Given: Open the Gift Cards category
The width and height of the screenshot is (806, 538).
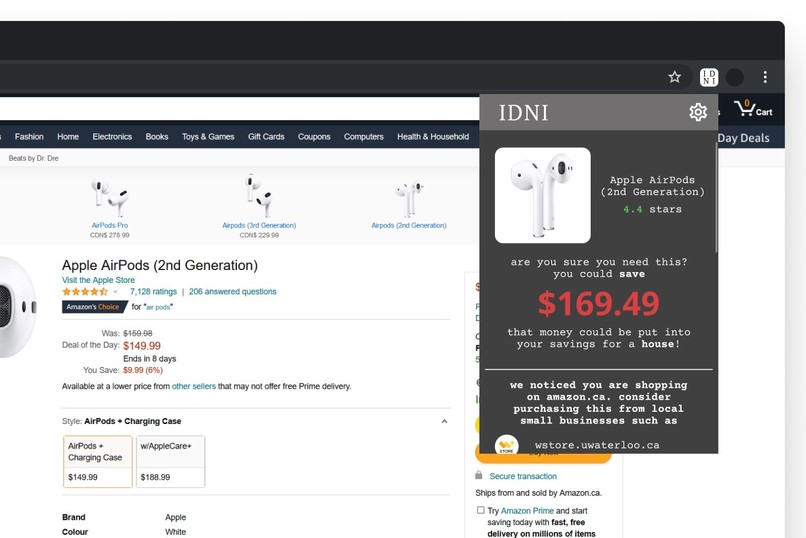Looking at the screenshot, I should [266, 137].
